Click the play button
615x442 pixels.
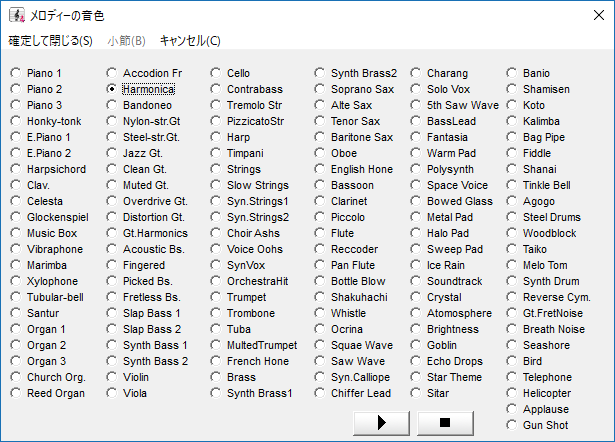382,423
